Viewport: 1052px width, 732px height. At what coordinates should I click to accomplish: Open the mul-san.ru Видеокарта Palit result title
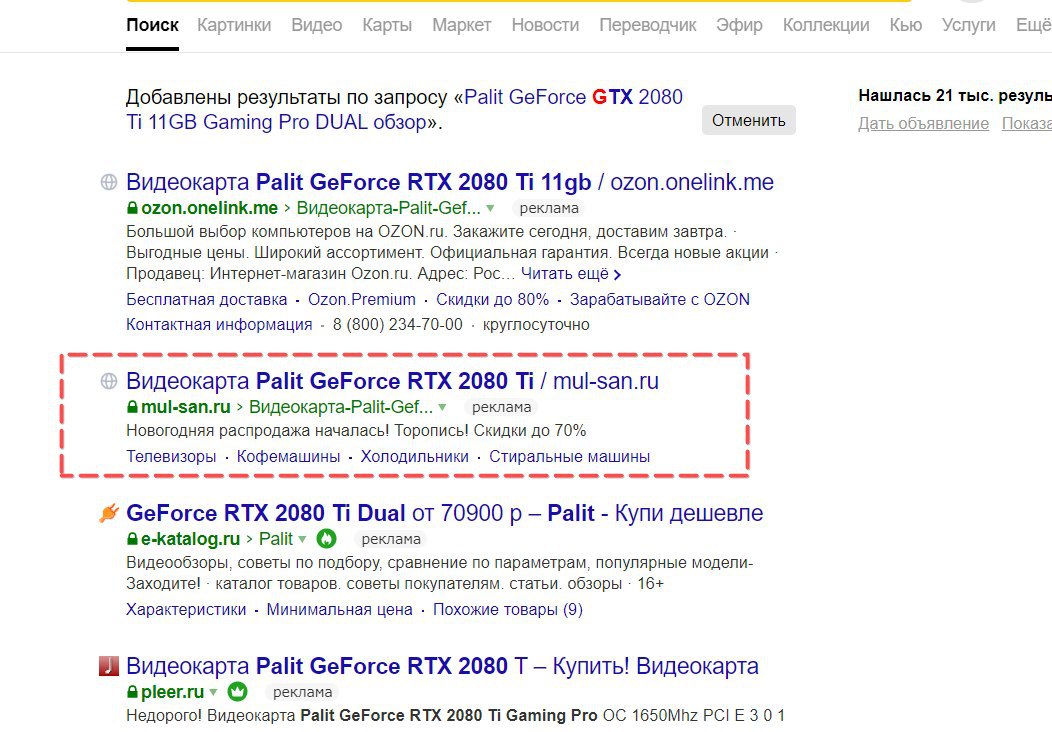392,381
